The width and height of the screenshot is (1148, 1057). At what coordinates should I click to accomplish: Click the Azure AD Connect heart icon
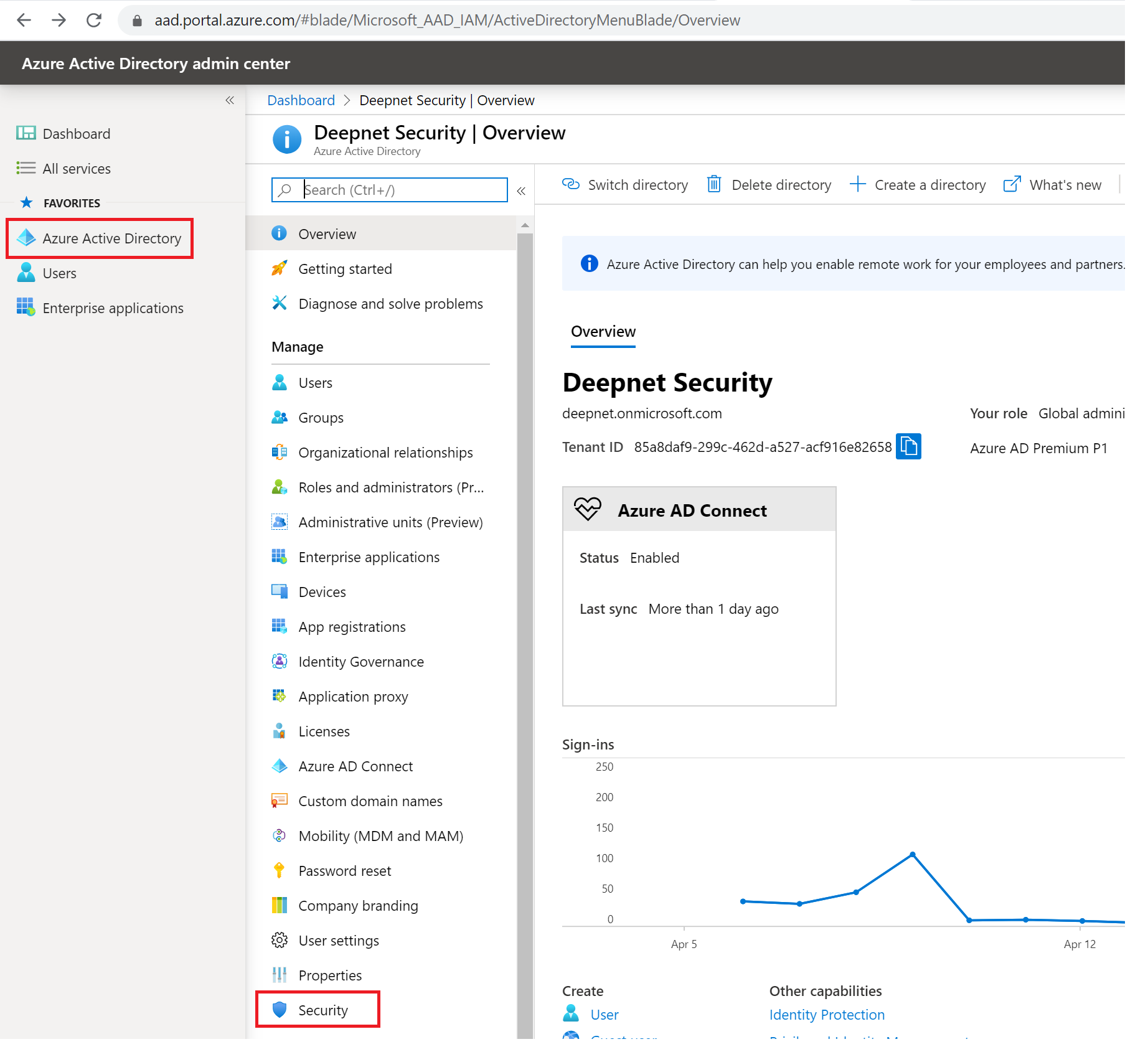coord(587,509)
